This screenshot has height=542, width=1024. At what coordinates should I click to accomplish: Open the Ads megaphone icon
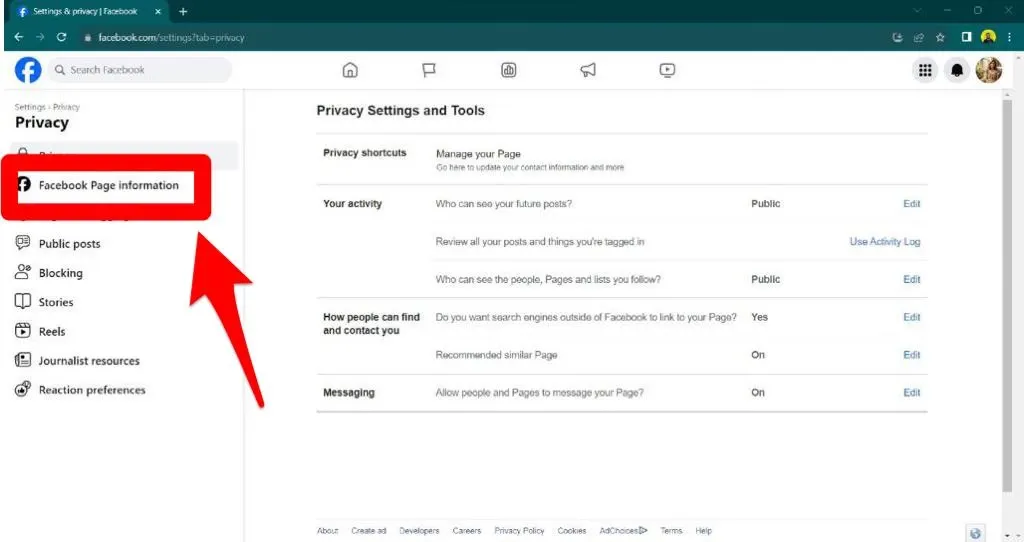[x=588, y=70]
